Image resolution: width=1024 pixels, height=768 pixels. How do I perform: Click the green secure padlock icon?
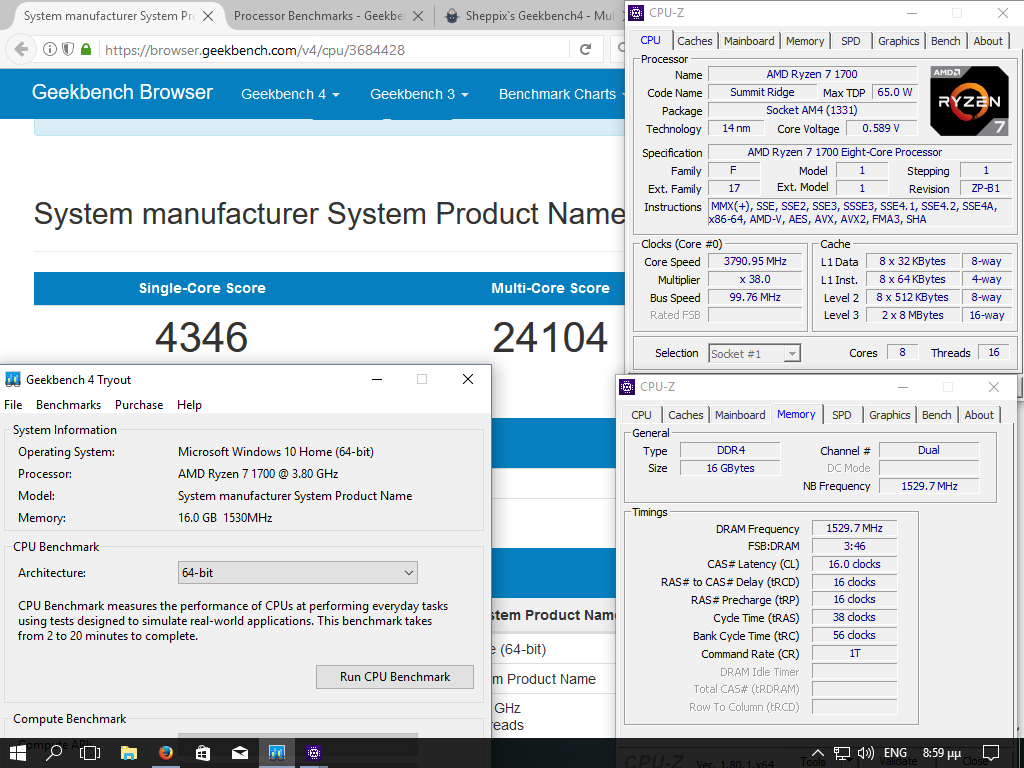click(86, 49)
